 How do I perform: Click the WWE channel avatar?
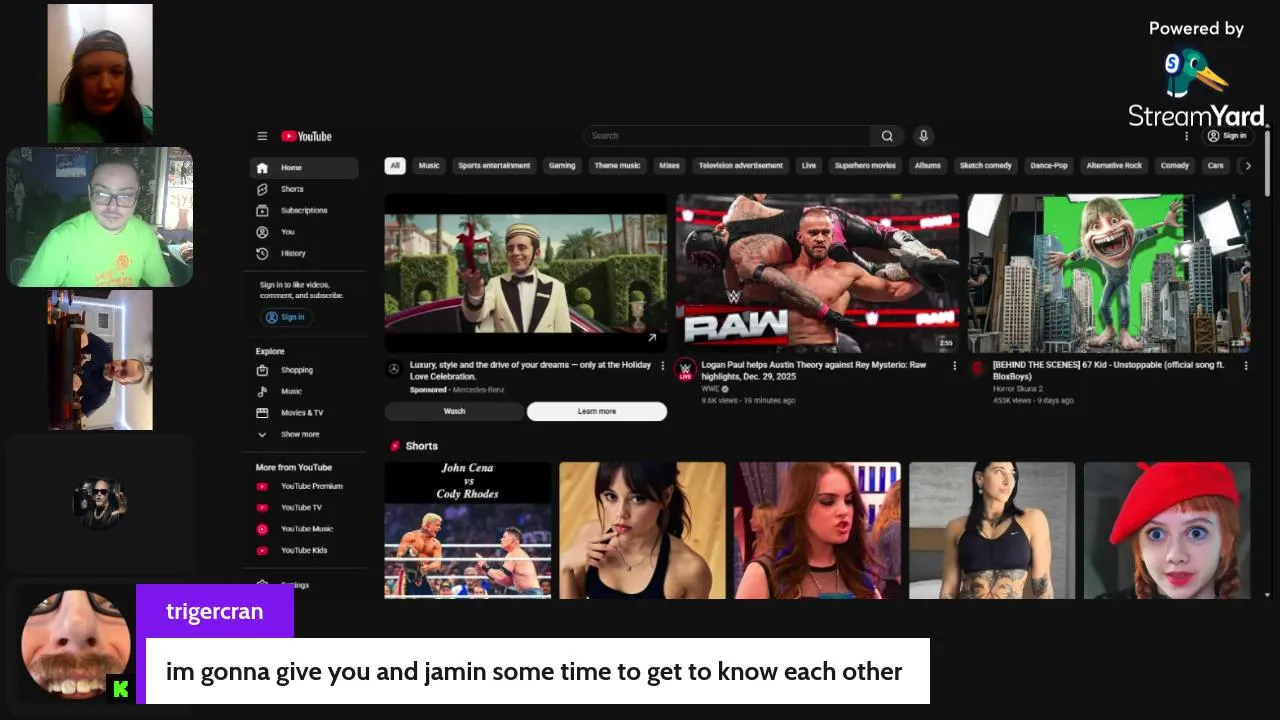tap(685, 369)
